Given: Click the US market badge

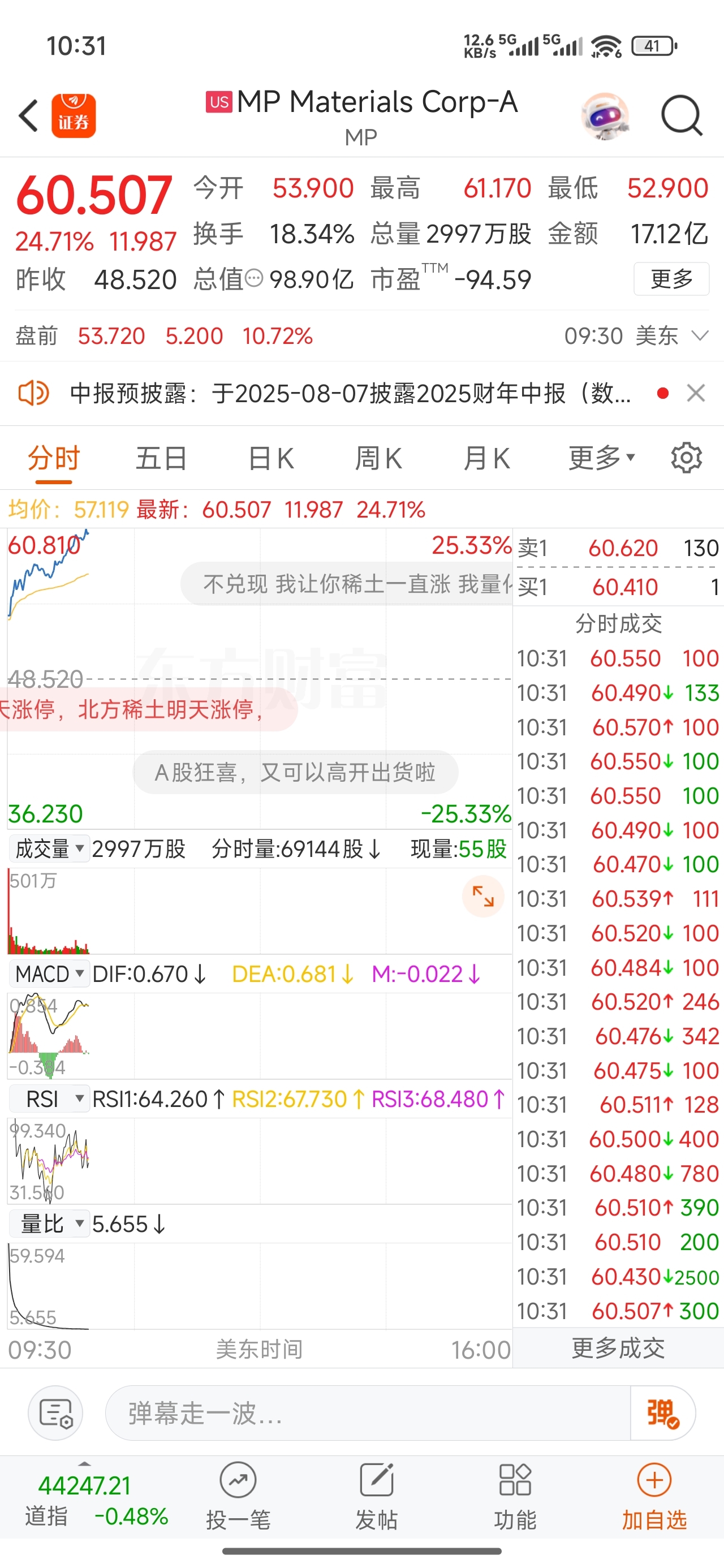Looking at the screenshot, I should (x=218, y=102).
